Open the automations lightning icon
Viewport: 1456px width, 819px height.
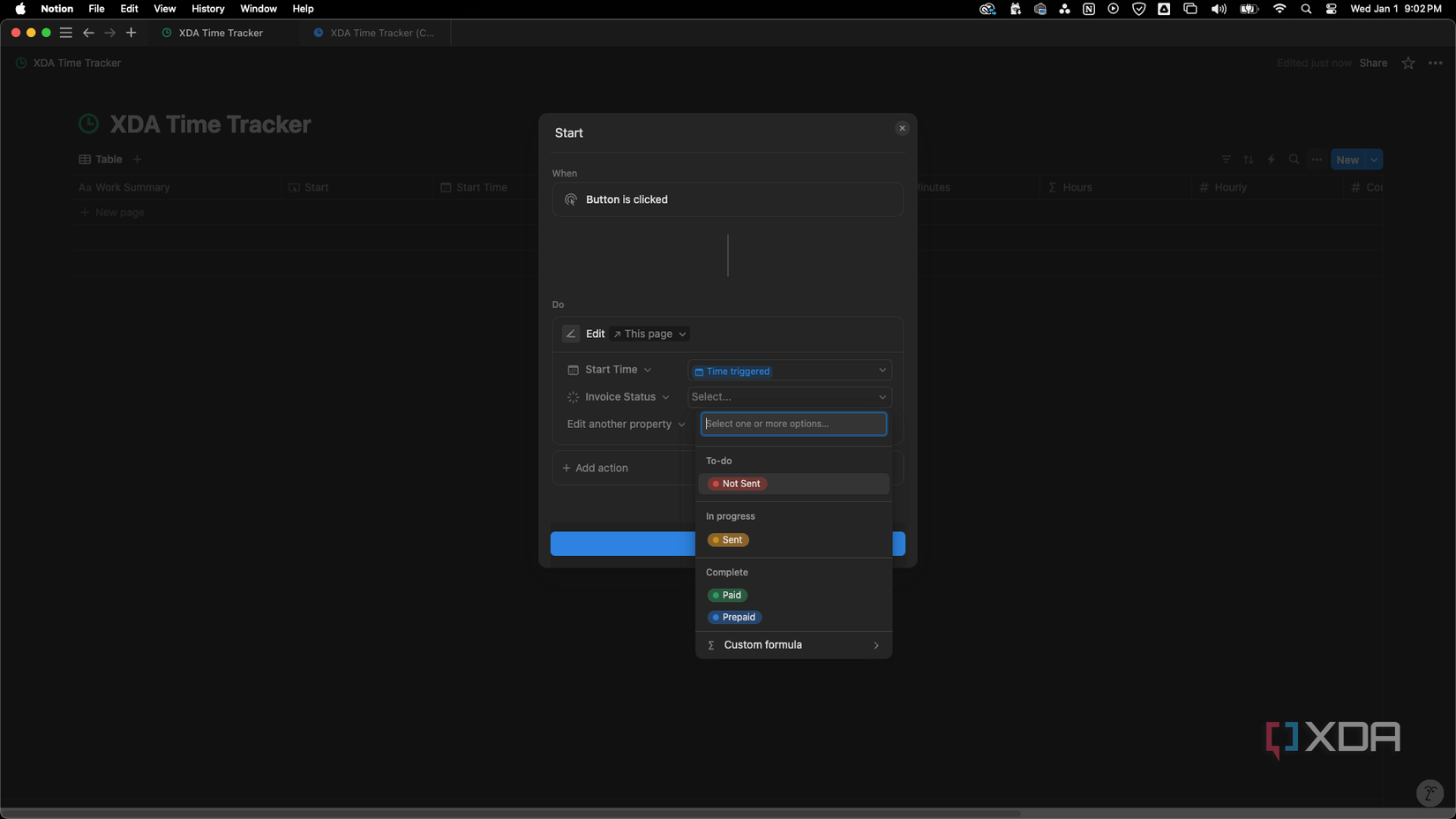pos(1272,160)
